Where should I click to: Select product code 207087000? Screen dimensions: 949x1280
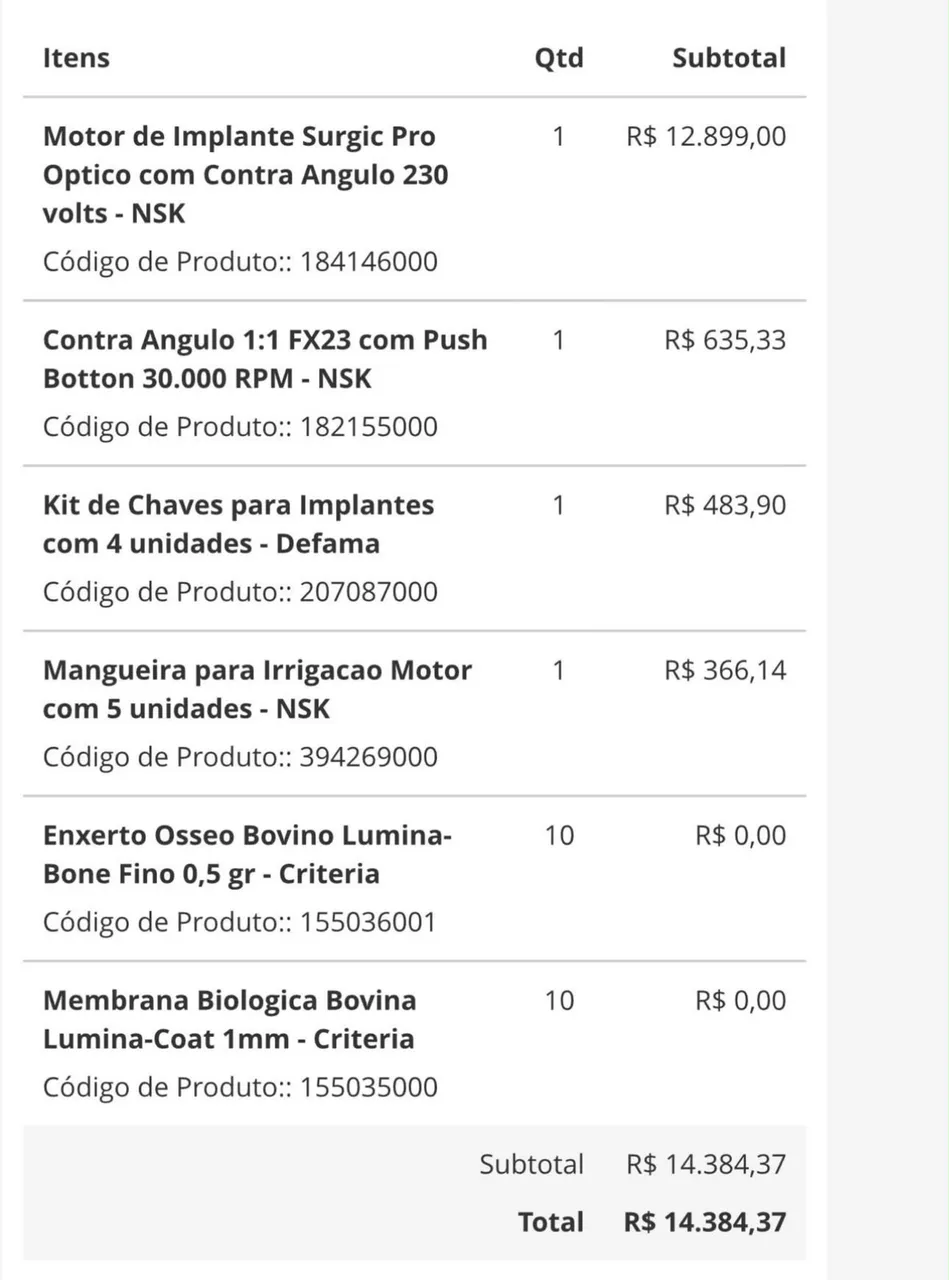[368, 592]
